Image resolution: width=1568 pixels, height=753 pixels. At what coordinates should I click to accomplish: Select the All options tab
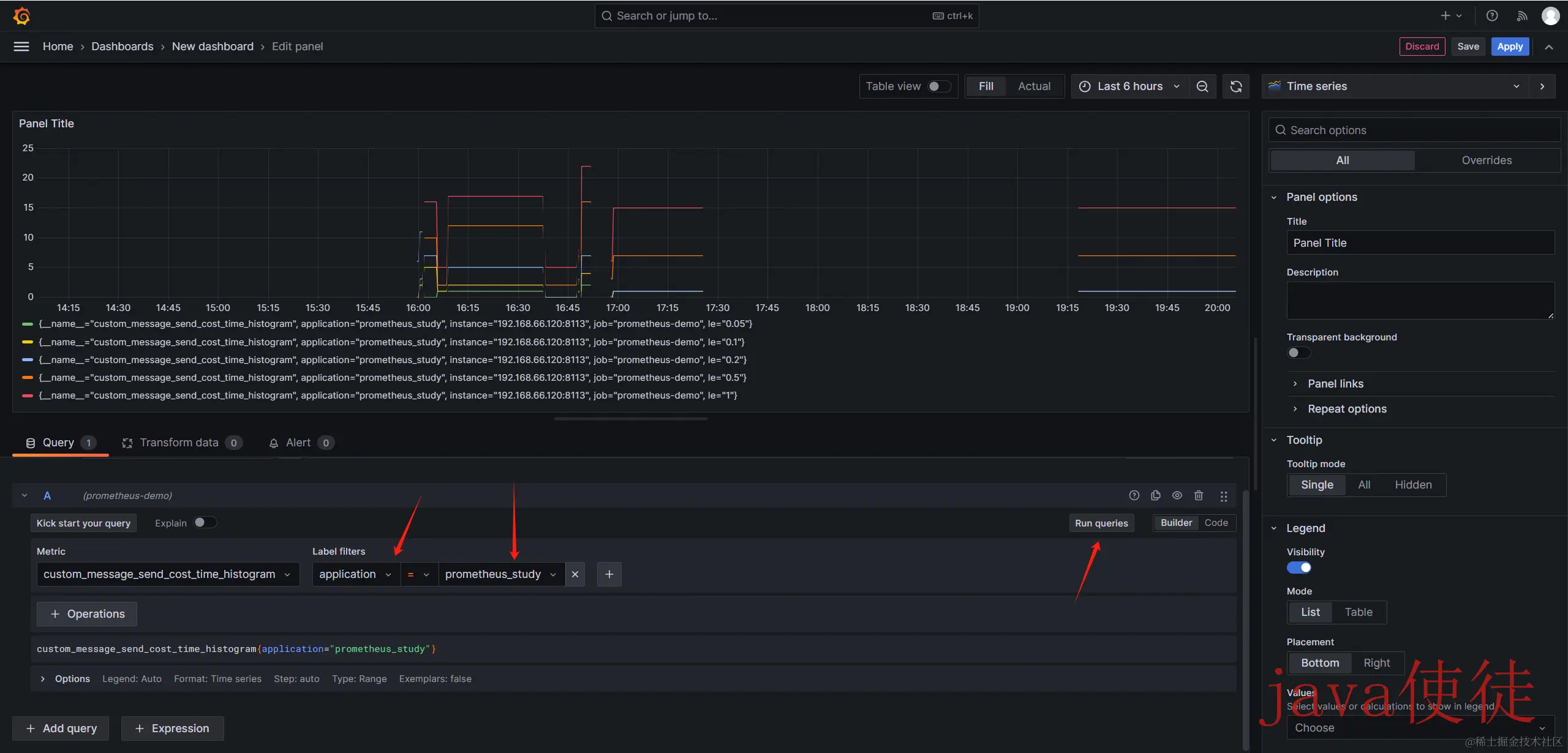click(1343, 160)
